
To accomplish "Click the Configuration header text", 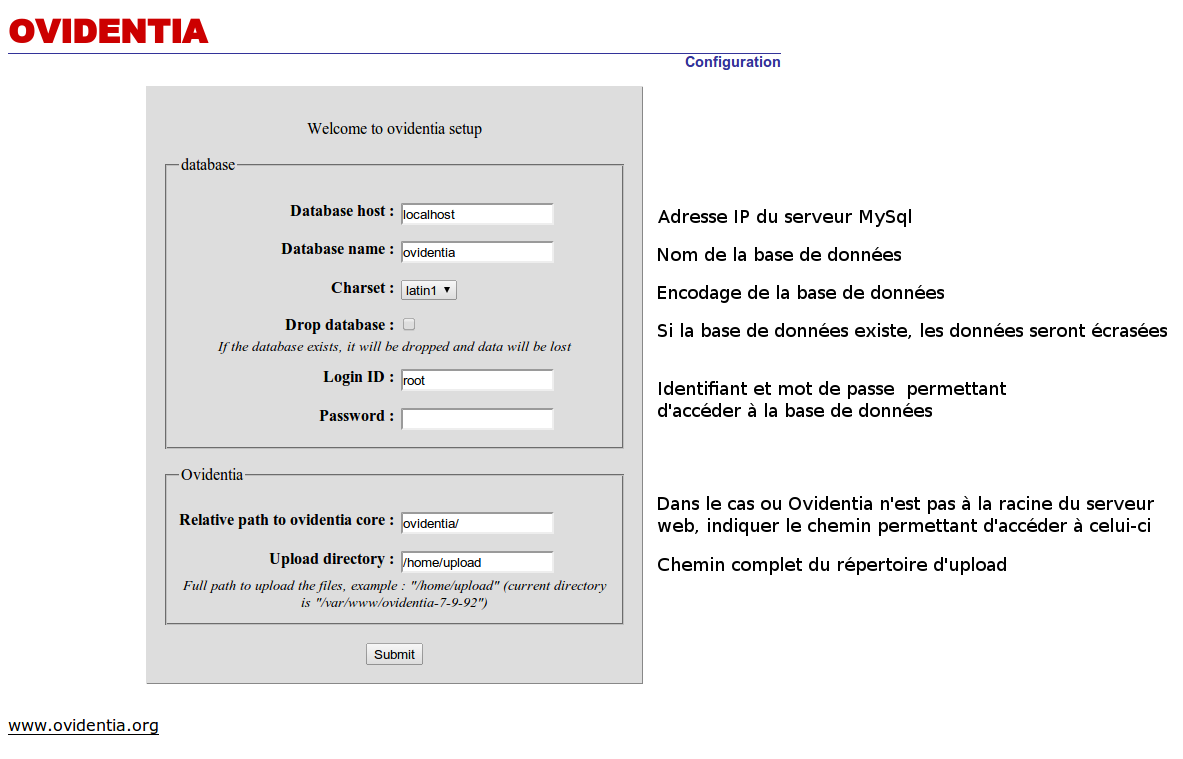I will (732, 62).
